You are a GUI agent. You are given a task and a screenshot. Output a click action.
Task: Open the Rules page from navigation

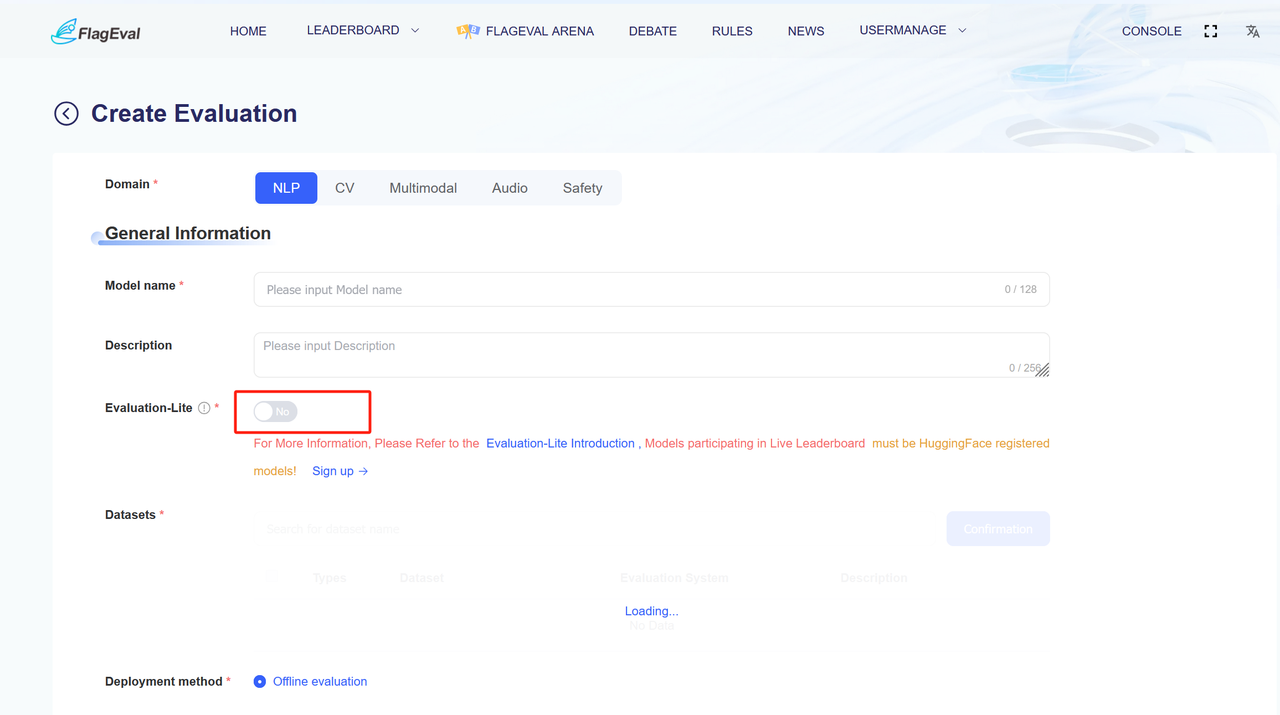pos(732,31)
